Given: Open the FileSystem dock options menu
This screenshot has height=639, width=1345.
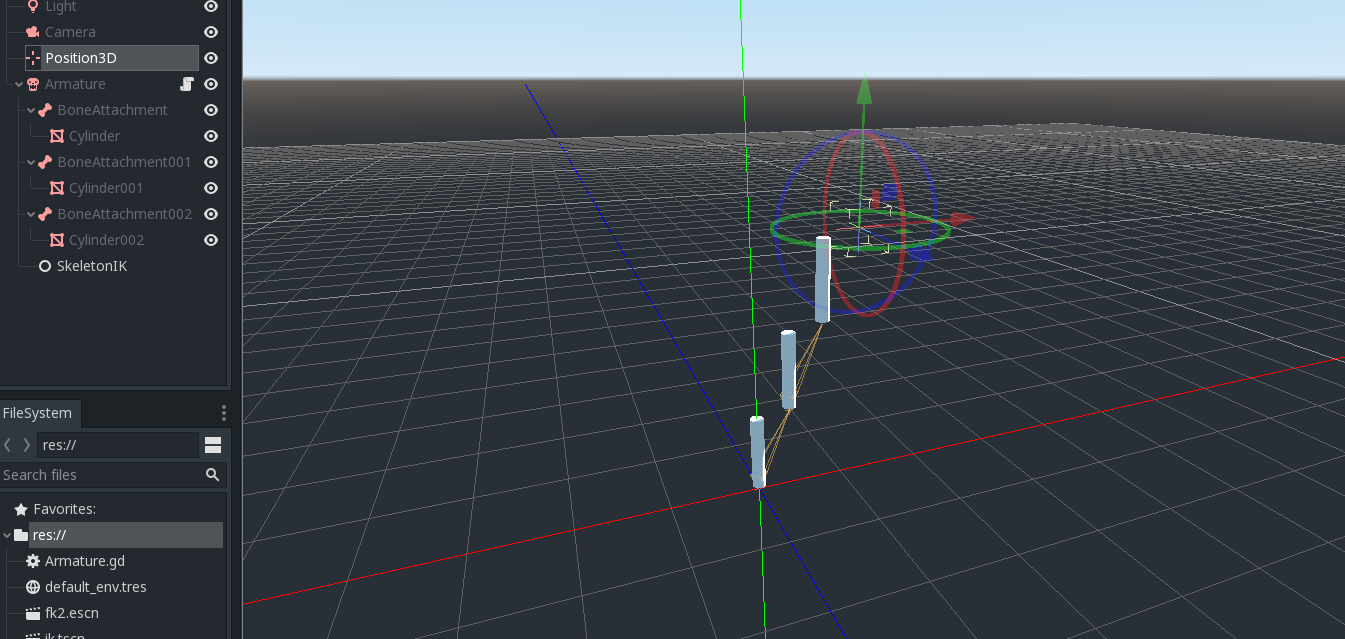Looking at the screenshot, I should pos(223,412).
